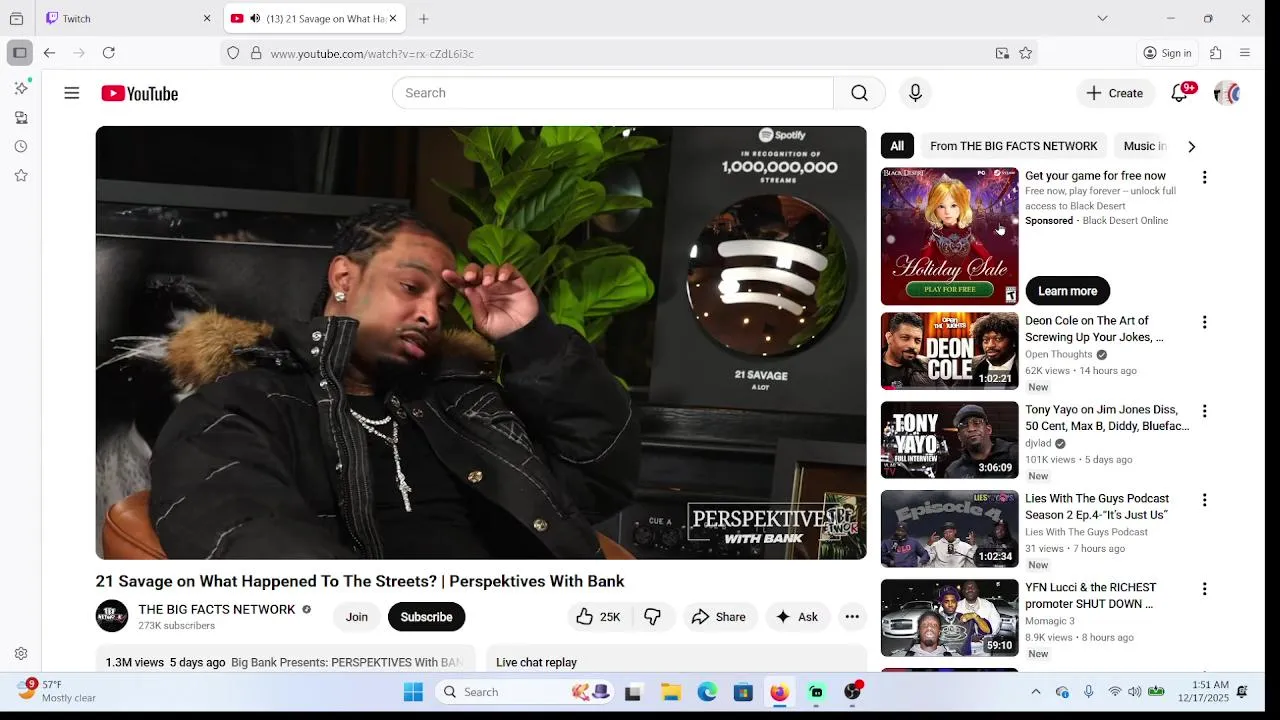
Task: Open sidebar AI chatbot sparkle icon
Action: [21, 88]
